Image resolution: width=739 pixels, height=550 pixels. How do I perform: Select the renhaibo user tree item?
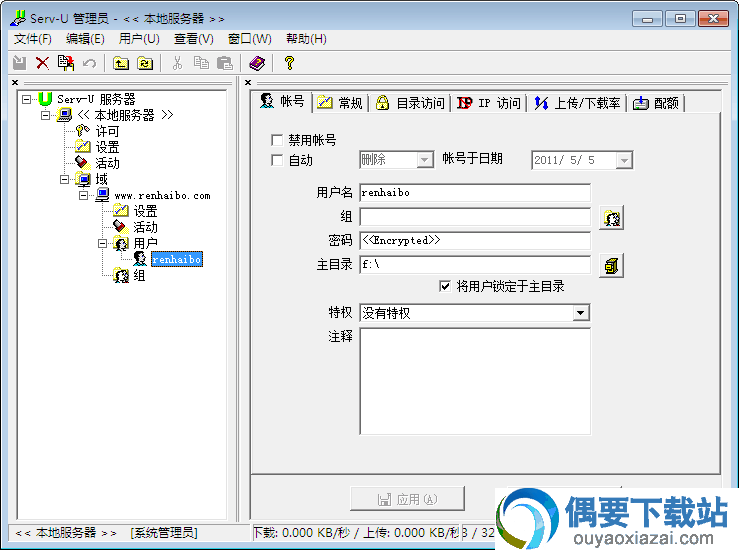point(177,259)
